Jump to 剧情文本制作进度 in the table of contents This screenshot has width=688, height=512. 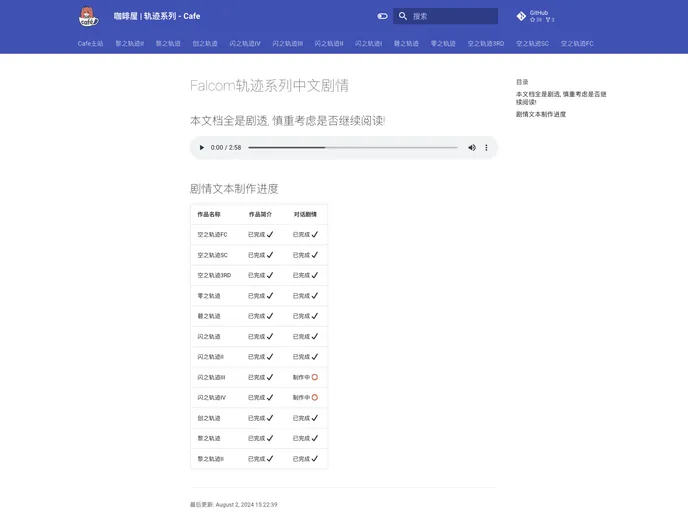pyautogui.click(x=541, y=114)
